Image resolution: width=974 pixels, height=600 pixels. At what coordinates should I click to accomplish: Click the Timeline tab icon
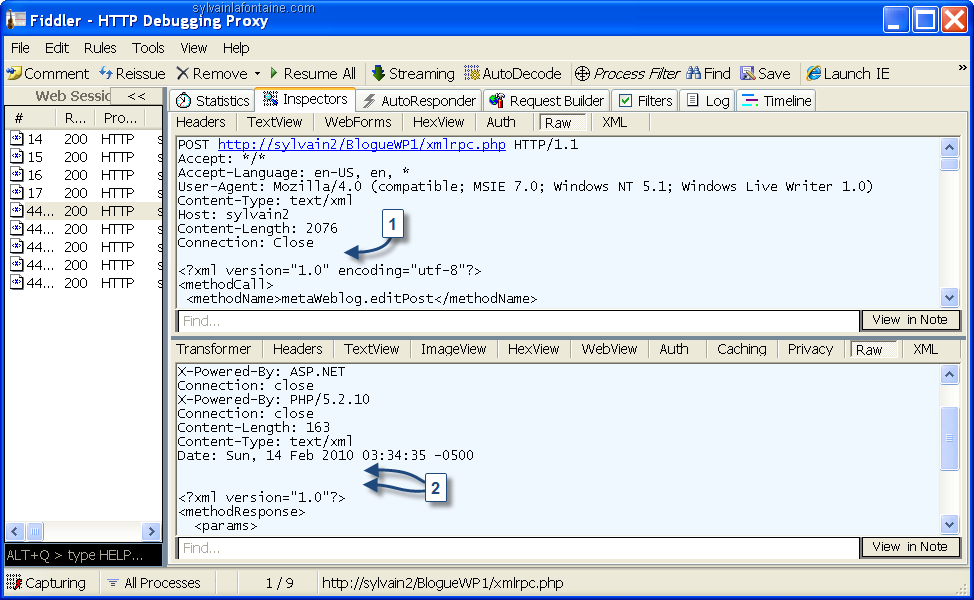pos(750,101)
